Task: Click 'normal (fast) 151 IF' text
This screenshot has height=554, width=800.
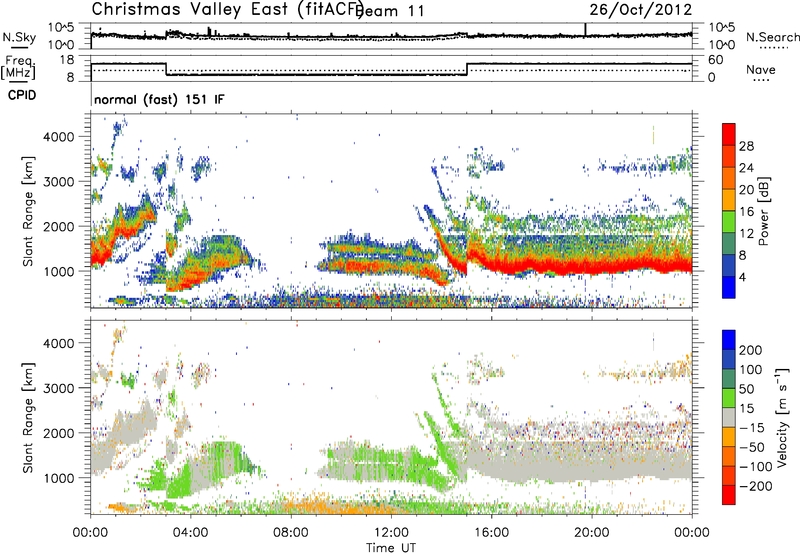Action: [x=159, y=99]
